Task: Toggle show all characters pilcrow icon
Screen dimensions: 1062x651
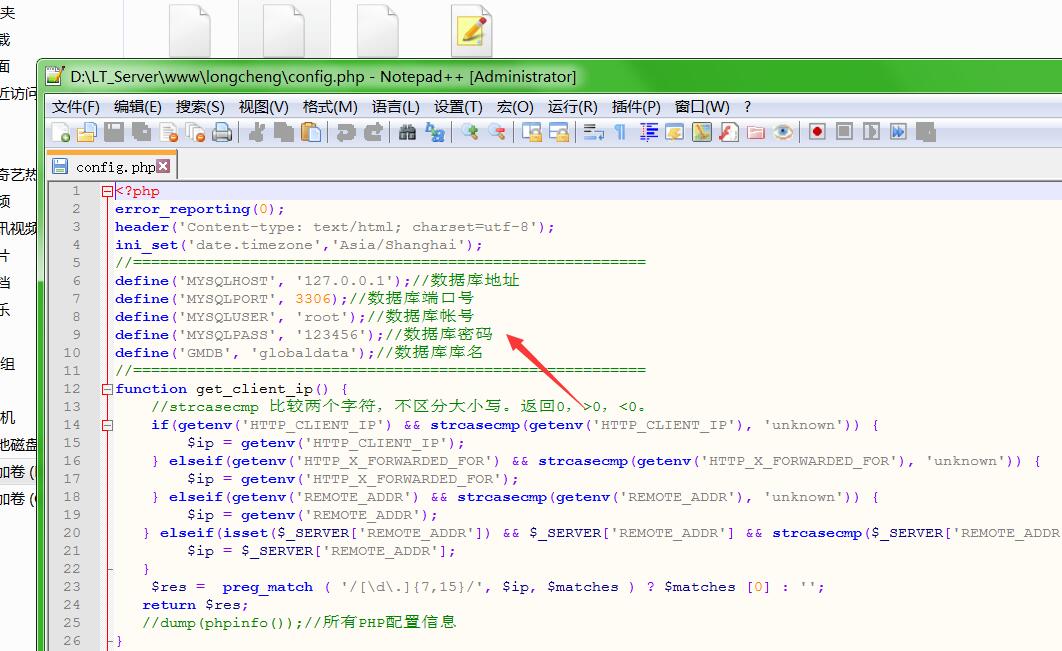Action: coord(620,132)
